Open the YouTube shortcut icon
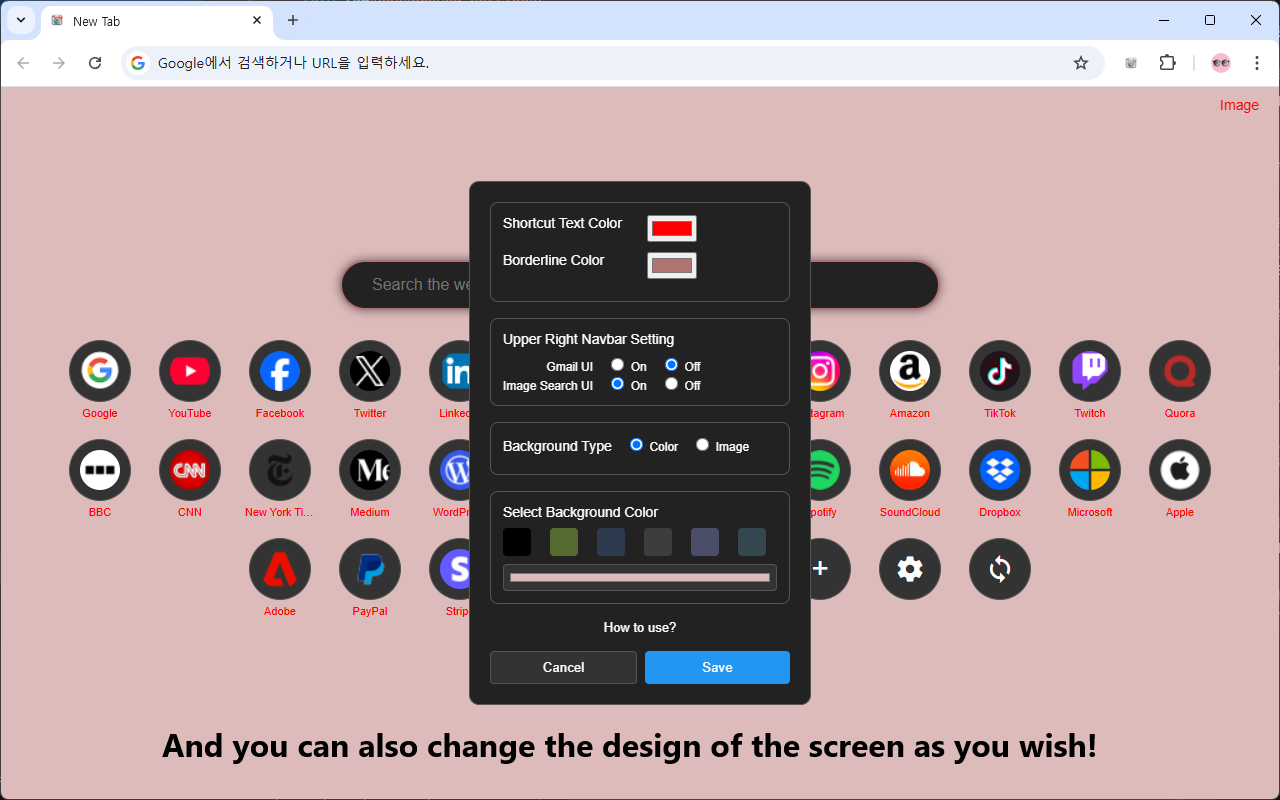Viewport: 1280px width, 800px height. point(190,371)
